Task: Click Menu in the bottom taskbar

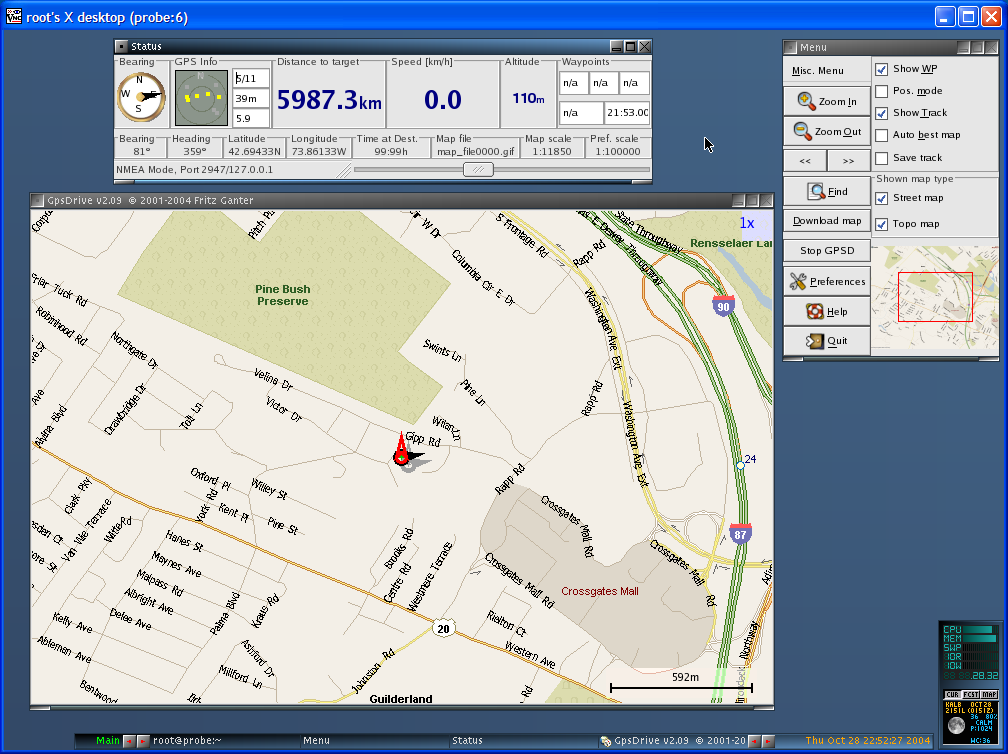Action: (316, 740)
